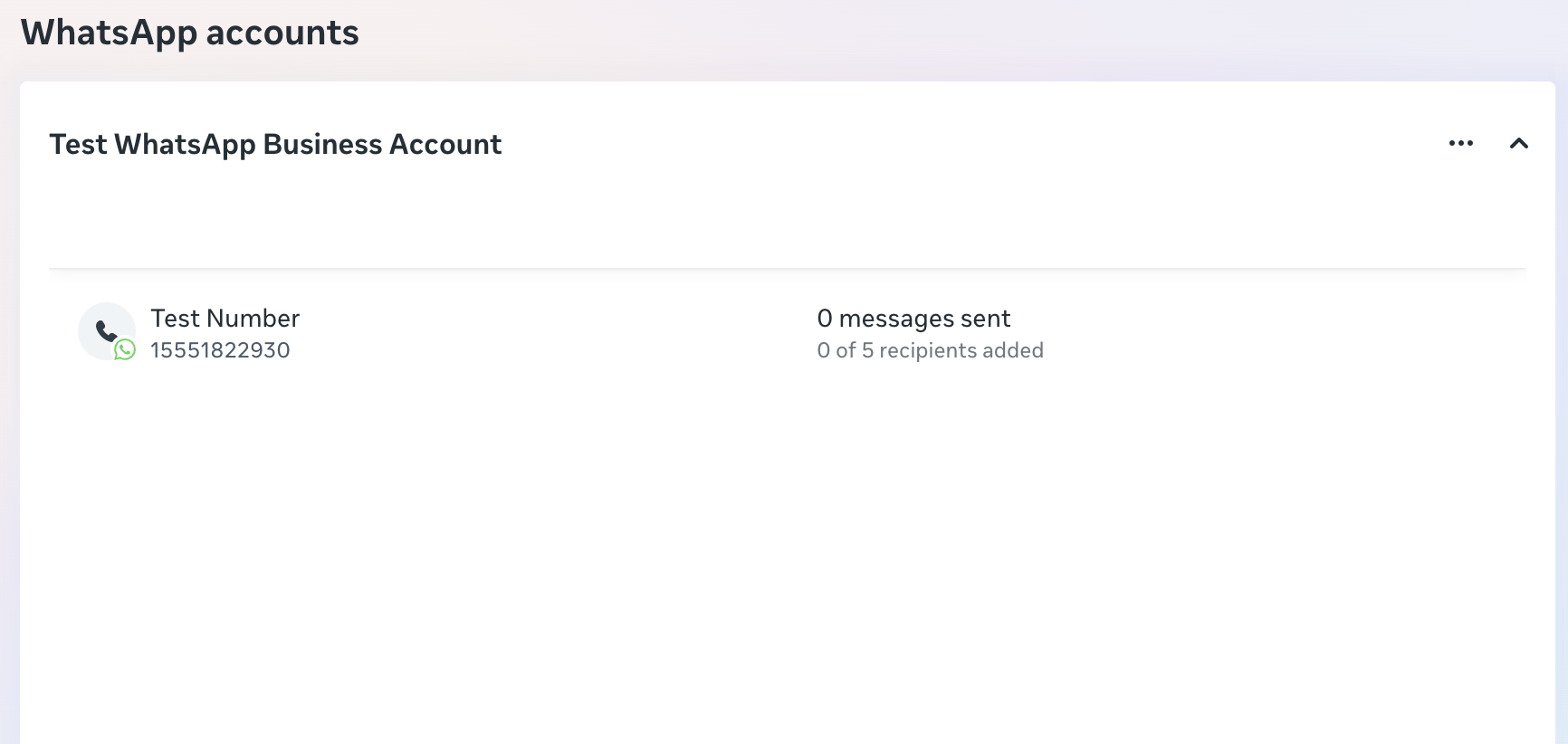Viewport: 1568px width, 744px height.
Task: Select the Test Number entry
Action: pos(224,318)
